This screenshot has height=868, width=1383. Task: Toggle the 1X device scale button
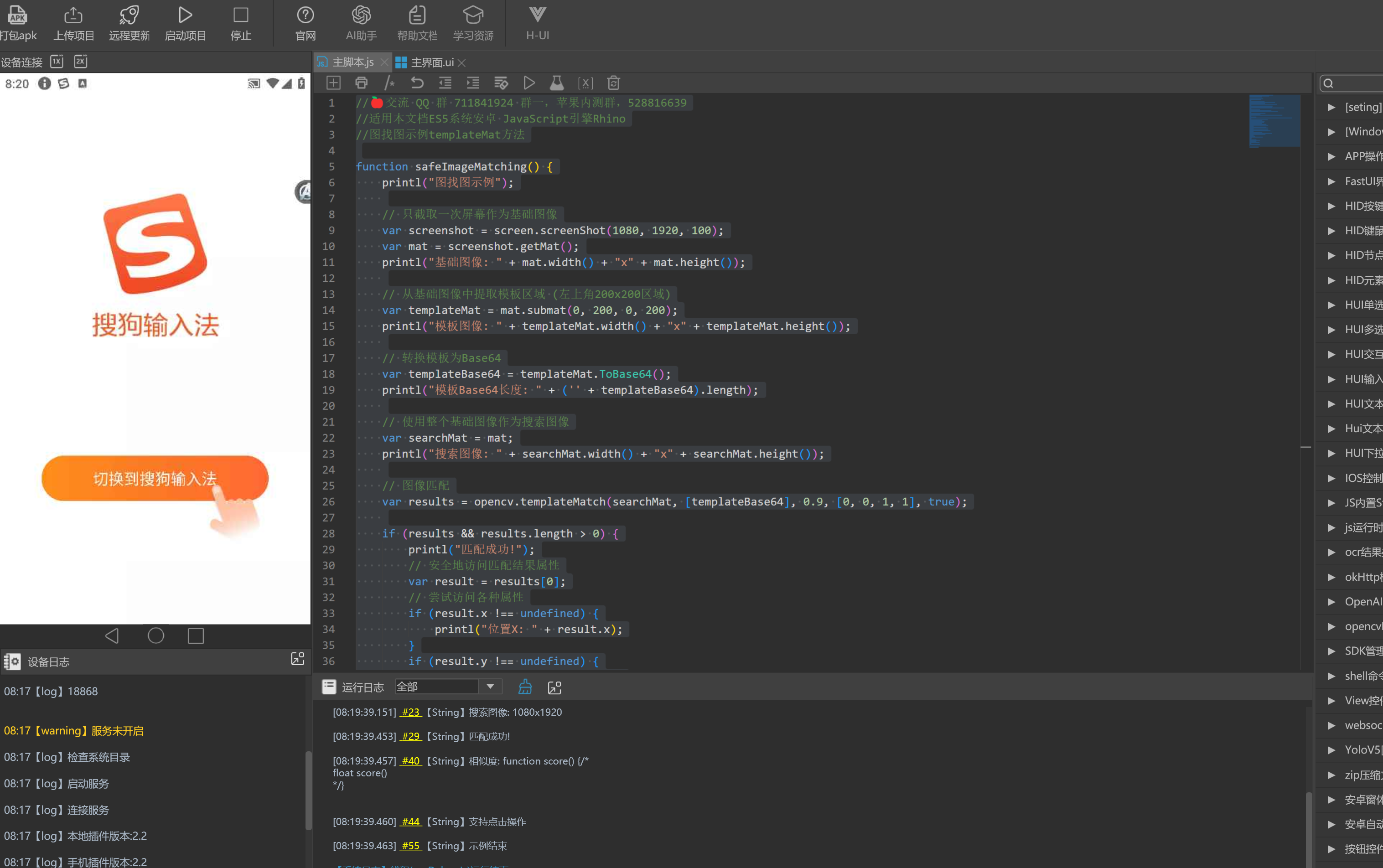[x=57, y=62]
